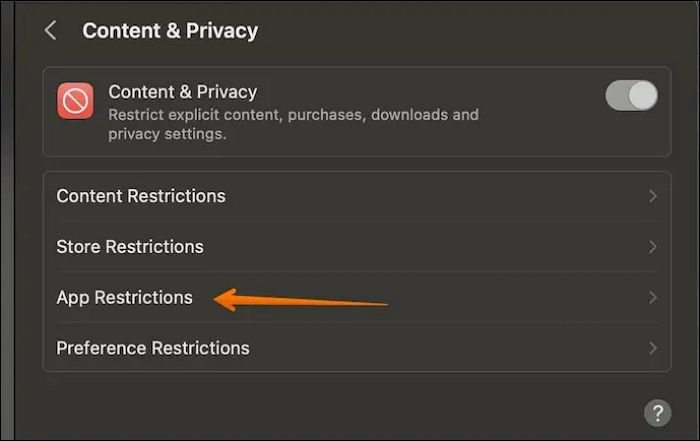Click the Content & Privacy label beside the red icon
The height and width of the screenshot is (441, 700).
click(182, 92)
